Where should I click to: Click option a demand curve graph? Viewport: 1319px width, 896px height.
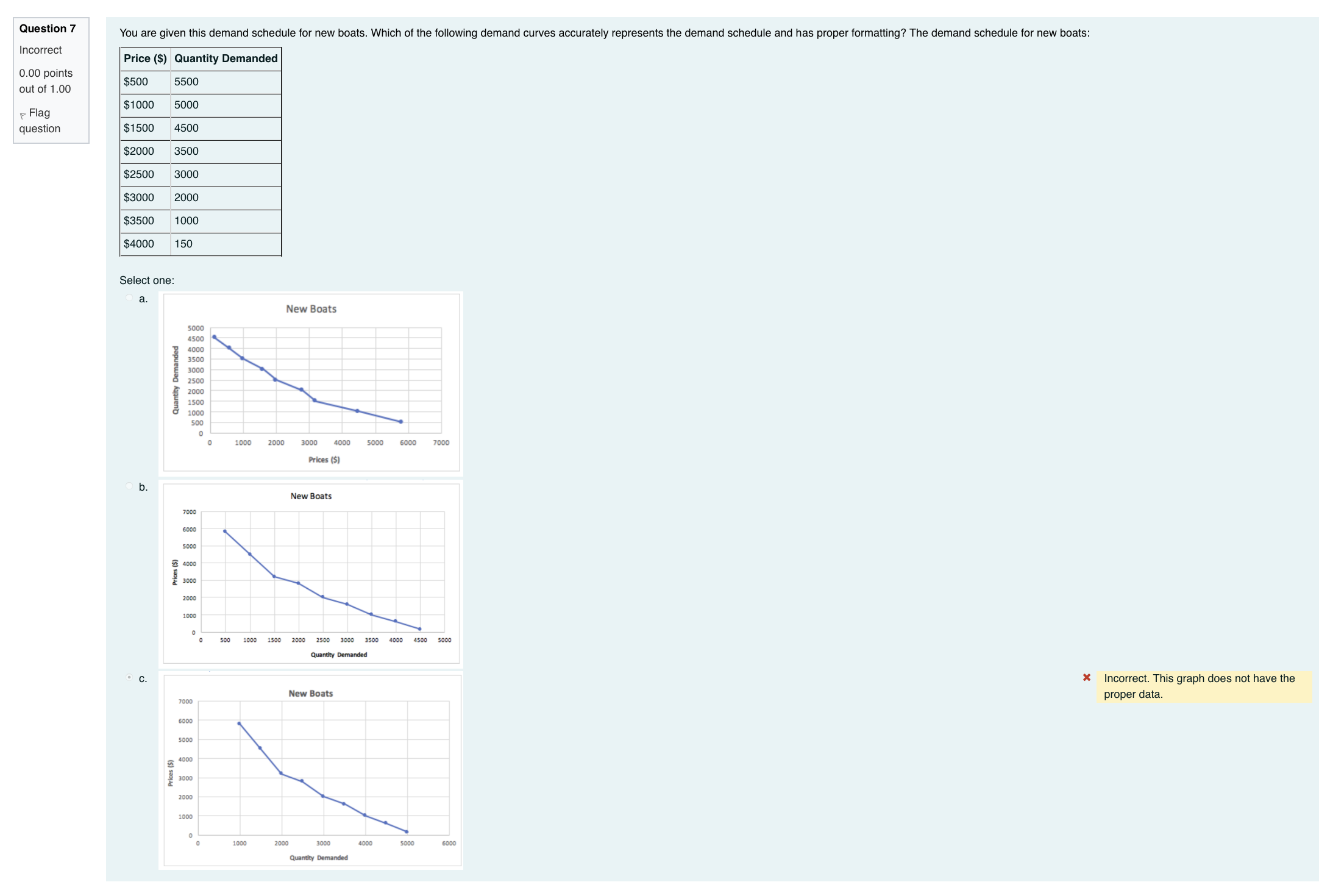[x=311, y=383]
